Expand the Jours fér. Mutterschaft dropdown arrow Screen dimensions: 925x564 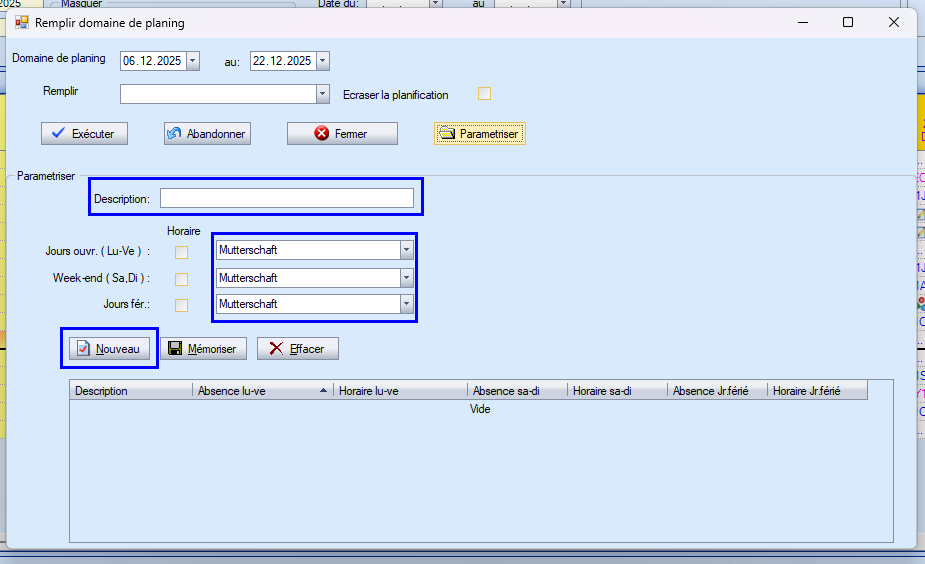406,304
